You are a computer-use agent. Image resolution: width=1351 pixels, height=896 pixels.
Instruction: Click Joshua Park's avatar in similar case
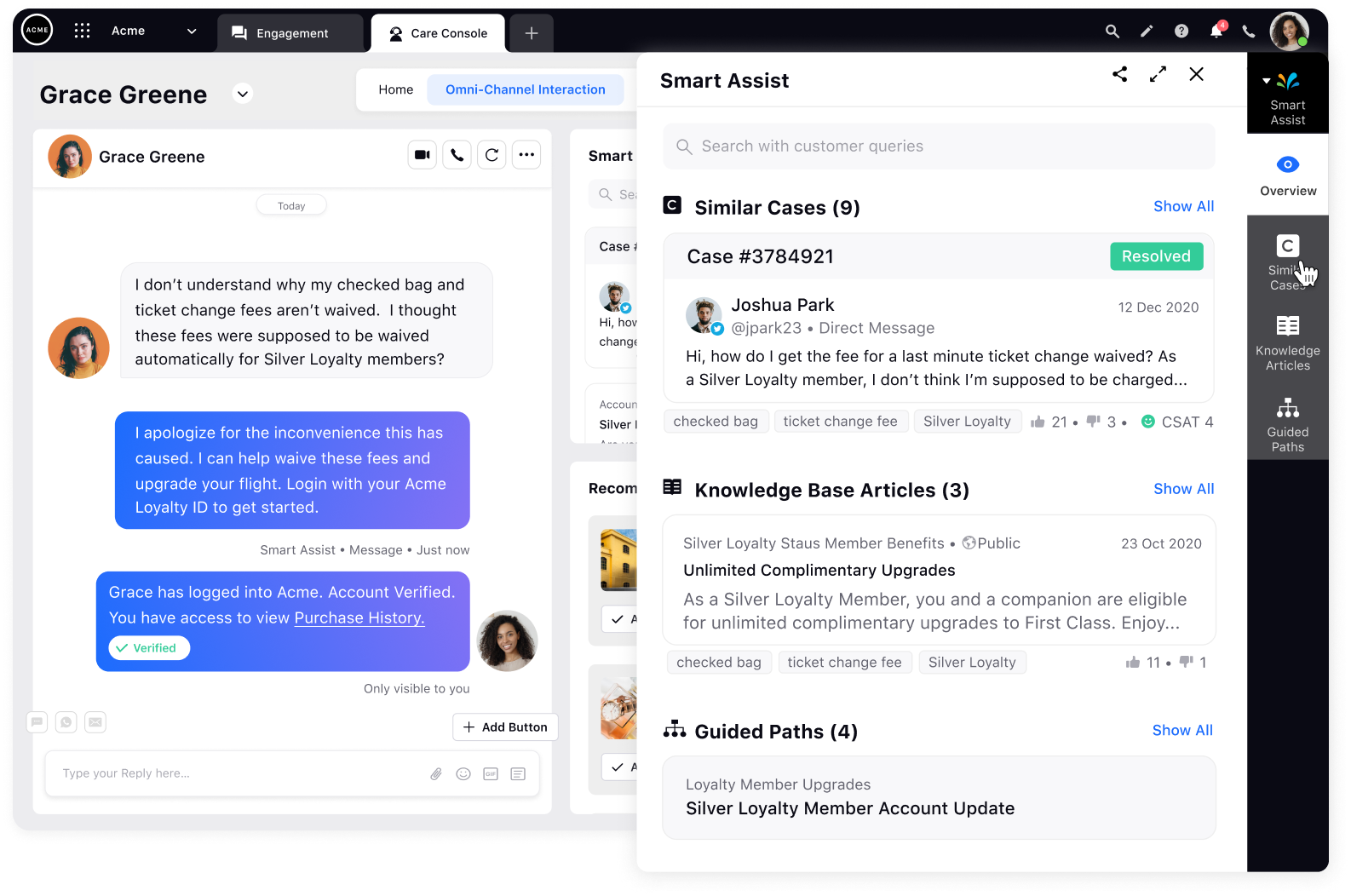[704, 316]
